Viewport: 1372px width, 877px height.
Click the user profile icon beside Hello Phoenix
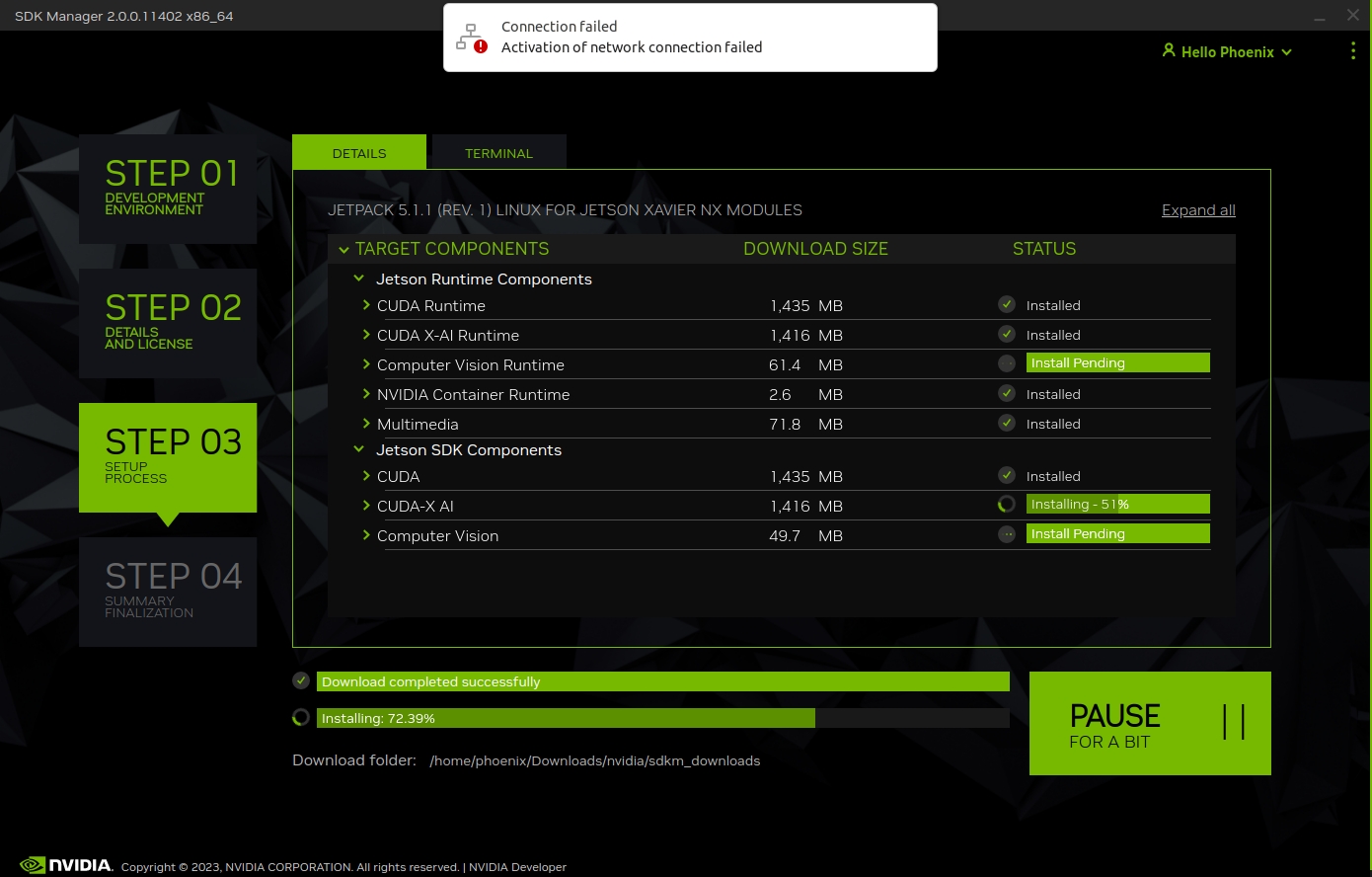click(1169, 50)
